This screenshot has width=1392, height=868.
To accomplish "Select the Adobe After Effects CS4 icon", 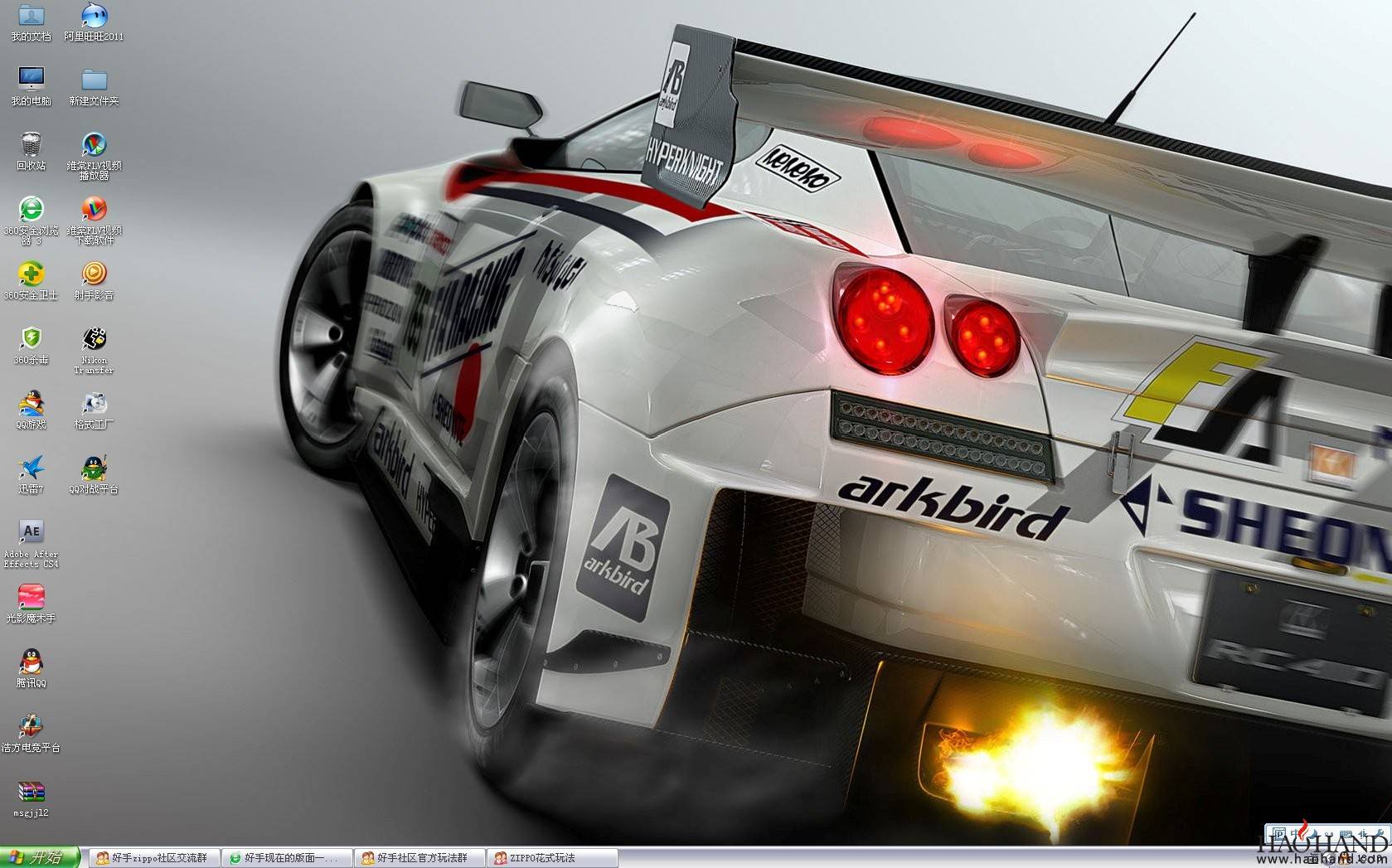I will click(31, 544).
